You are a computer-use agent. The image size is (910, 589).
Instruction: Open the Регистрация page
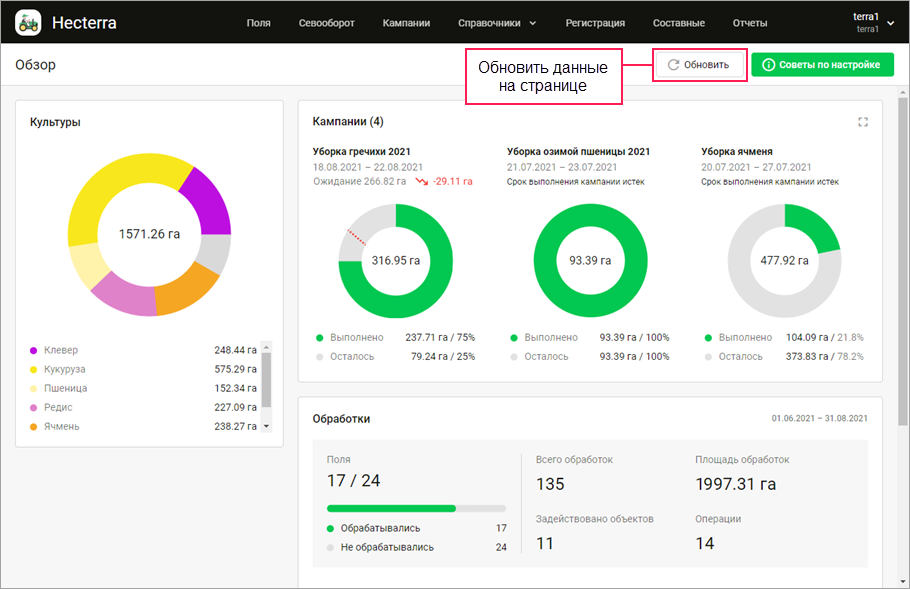595,23
